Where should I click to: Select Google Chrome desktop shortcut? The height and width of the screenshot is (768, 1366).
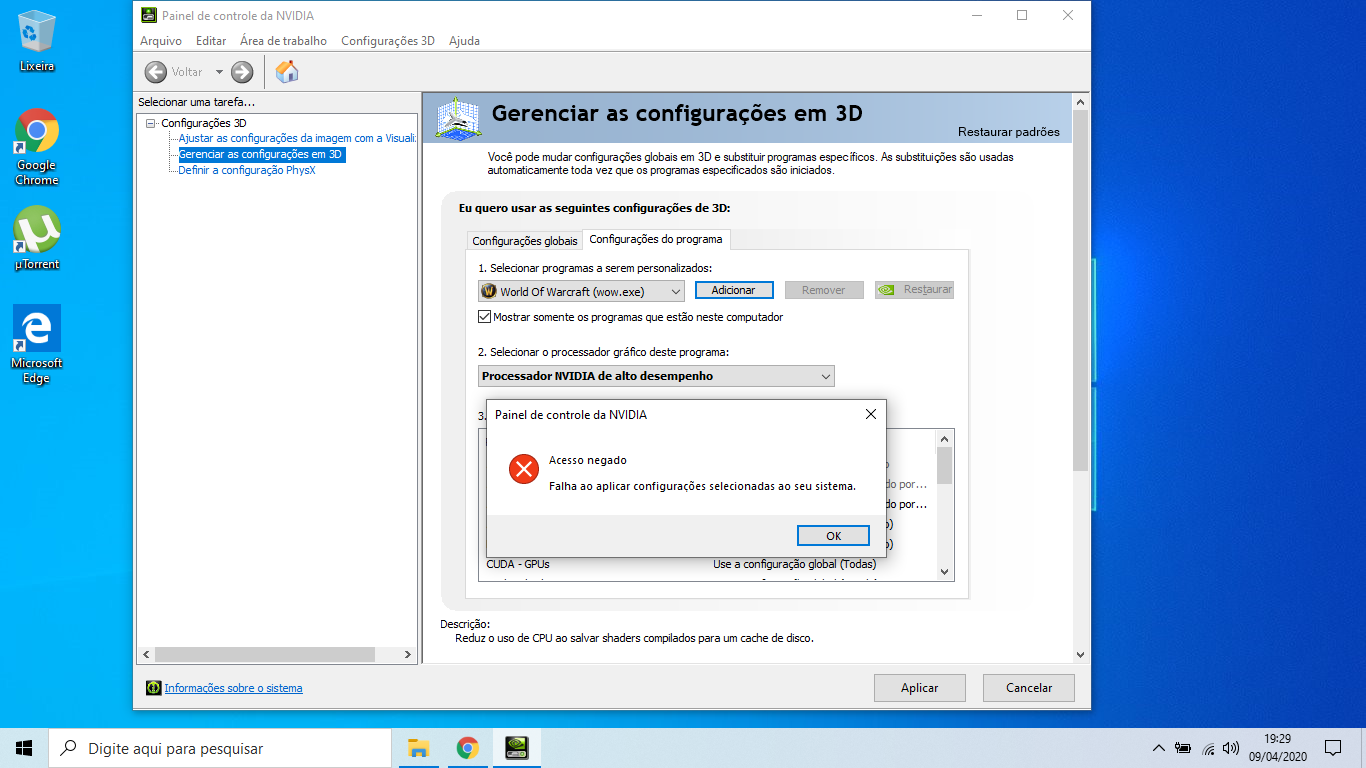click(37, 147)
